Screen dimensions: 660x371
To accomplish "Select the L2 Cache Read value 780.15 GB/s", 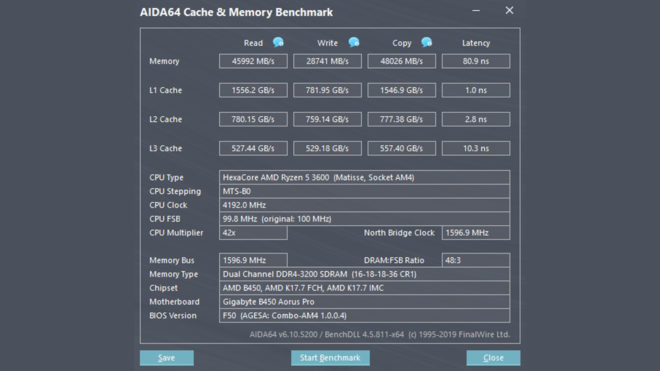I will pyautogui.click(x=253, y=119).
